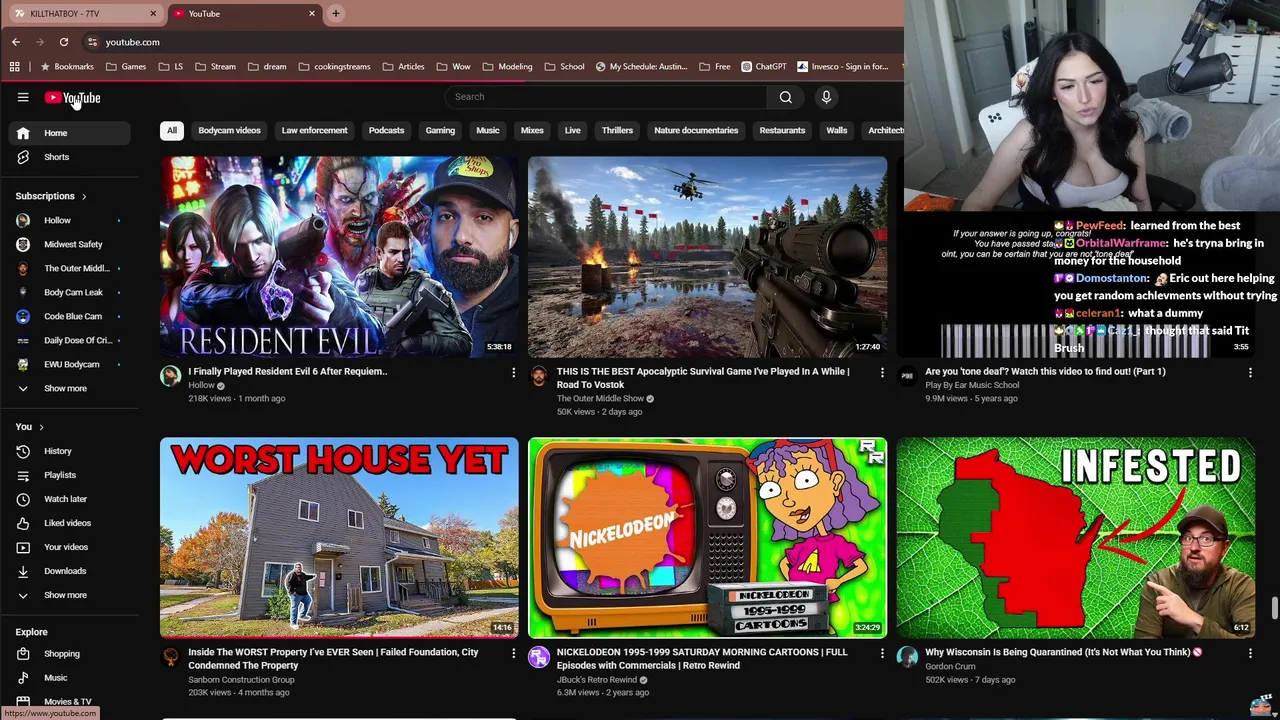Select the Nature documentaries filter chip
Viewport: 1280px width, 720px height.
tap(696, 130)
